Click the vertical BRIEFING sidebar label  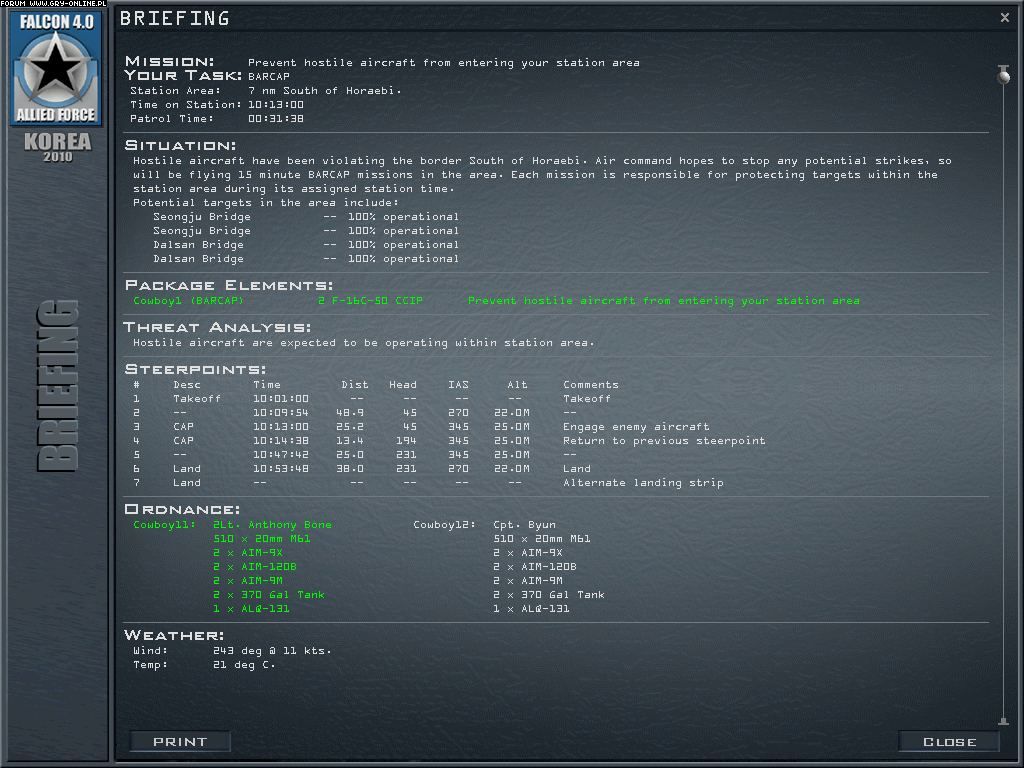[57, 385]
